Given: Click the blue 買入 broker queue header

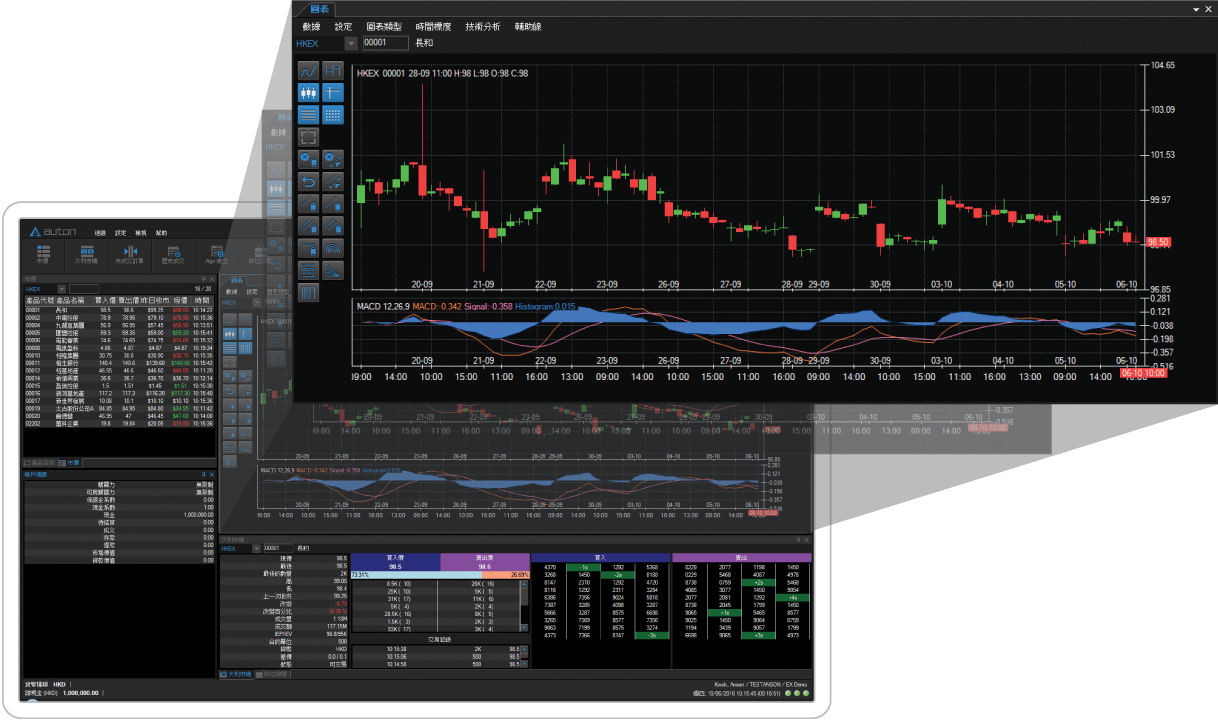Looking at the screenshot, I should pos(600,556).
